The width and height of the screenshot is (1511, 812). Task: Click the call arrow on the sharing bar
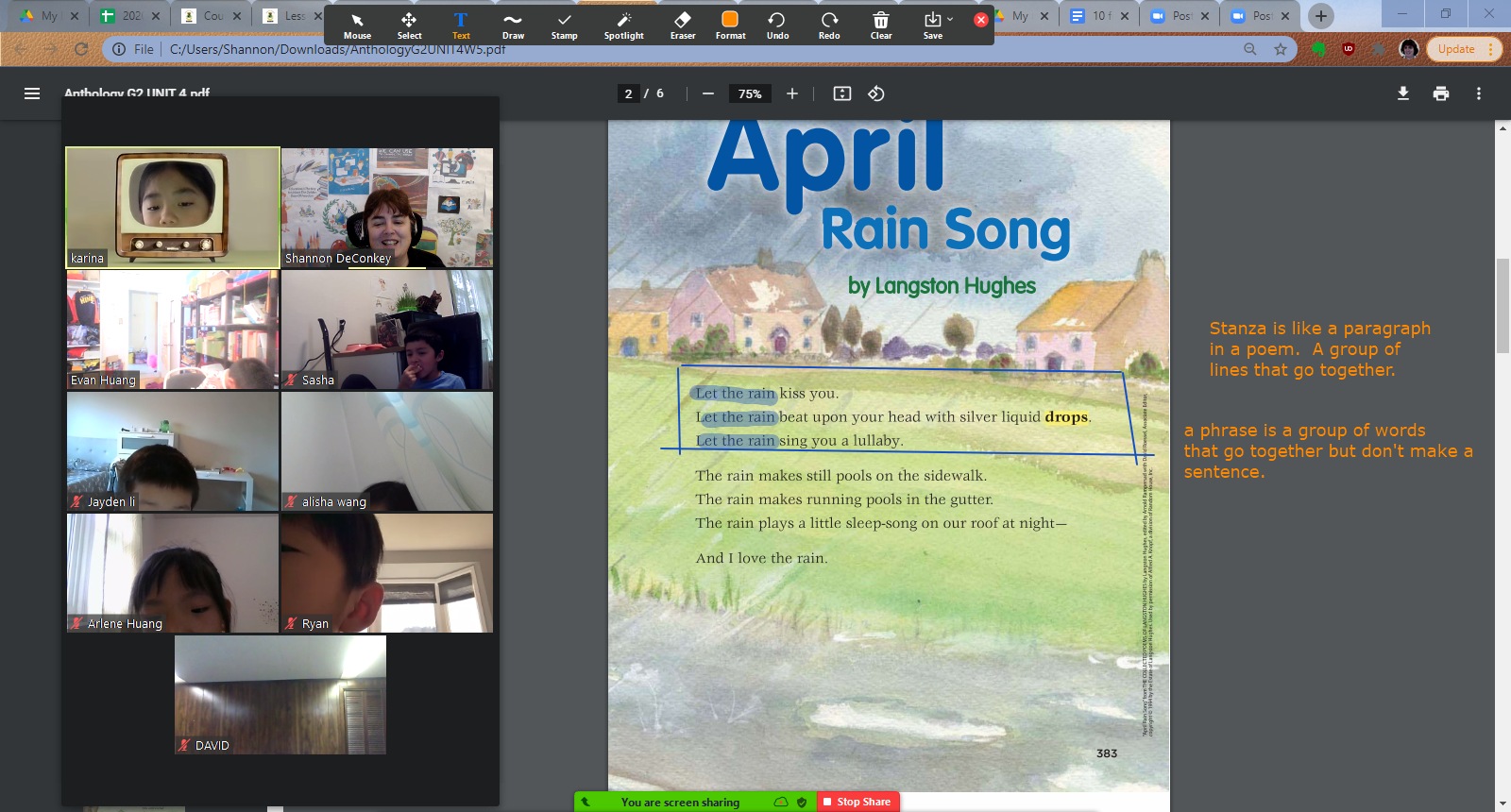586,803
